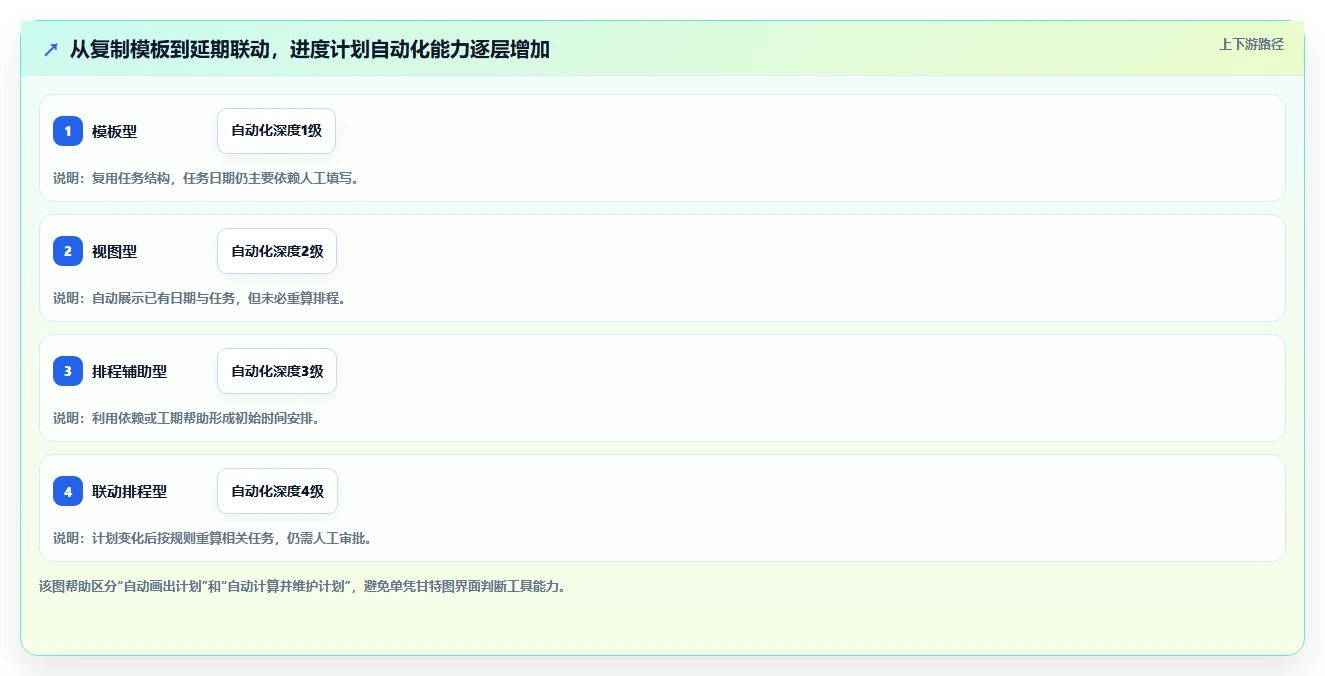This screenshot has width=1325, height=676.
Task: Click the 视图型 step name
Action: (115, 251)
